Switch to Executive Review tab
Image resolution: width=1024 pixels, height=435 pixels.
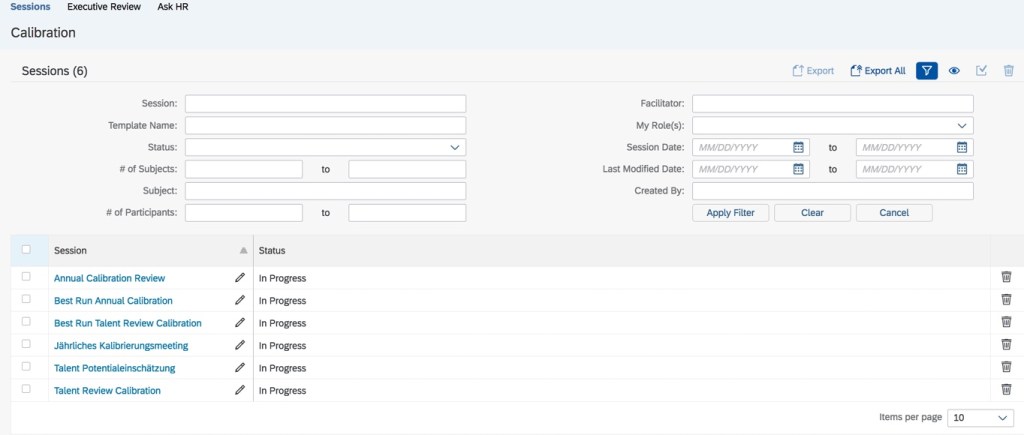(x=104, y=7)
